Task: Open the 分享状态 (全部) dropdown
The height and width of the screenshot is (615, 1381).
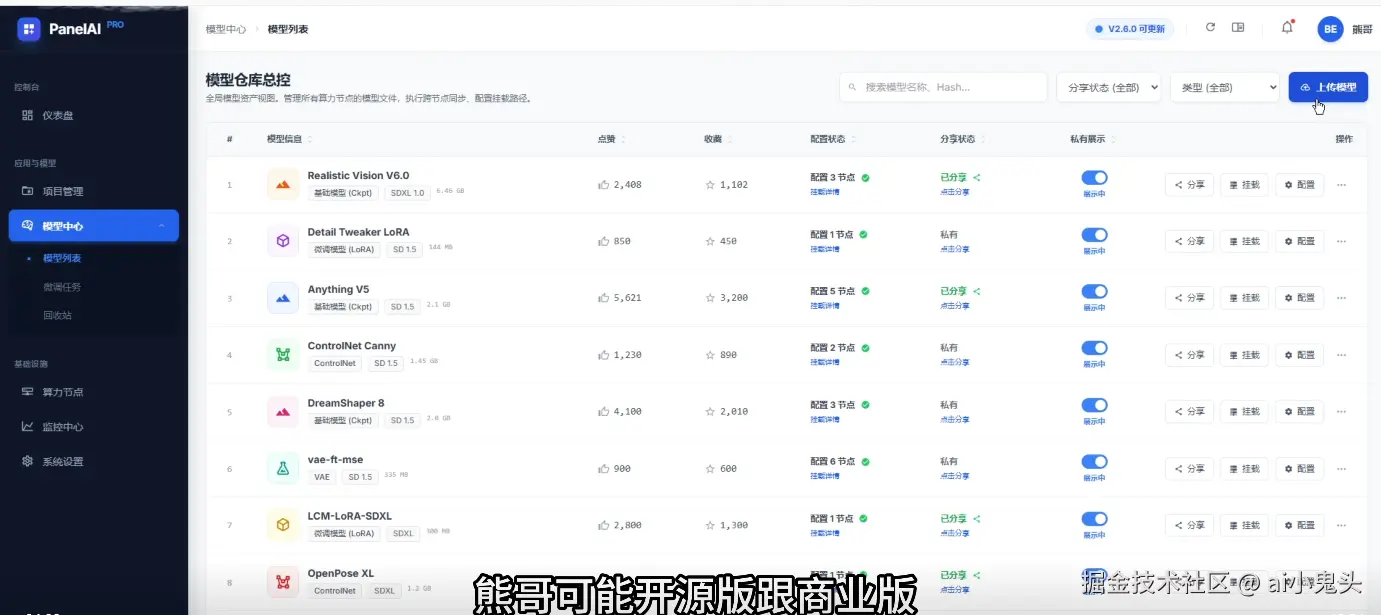Action: (1108, 87)
